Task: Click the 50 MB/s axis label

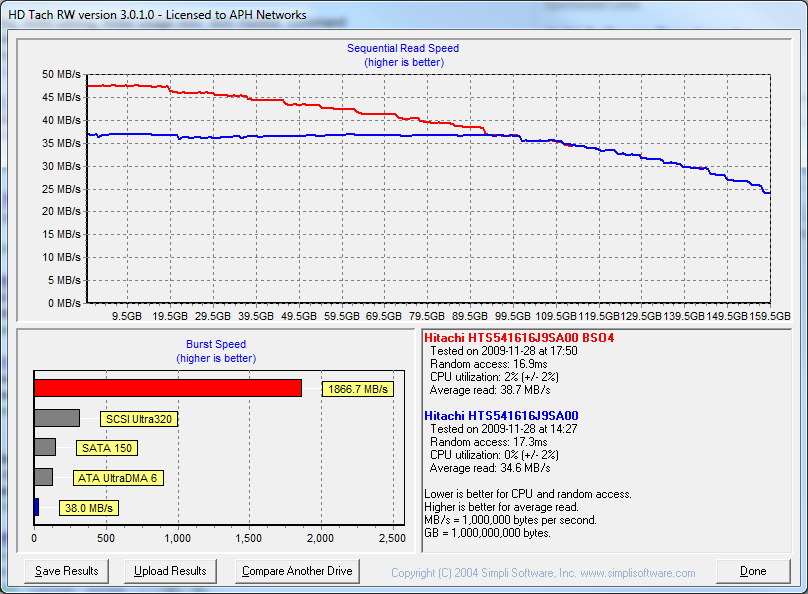Action: [61, 74]
